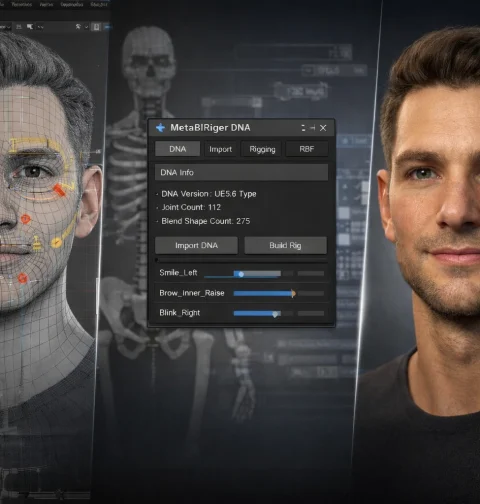Select the orange circle control on the cheek
The image size is (480, 504).
25,219
